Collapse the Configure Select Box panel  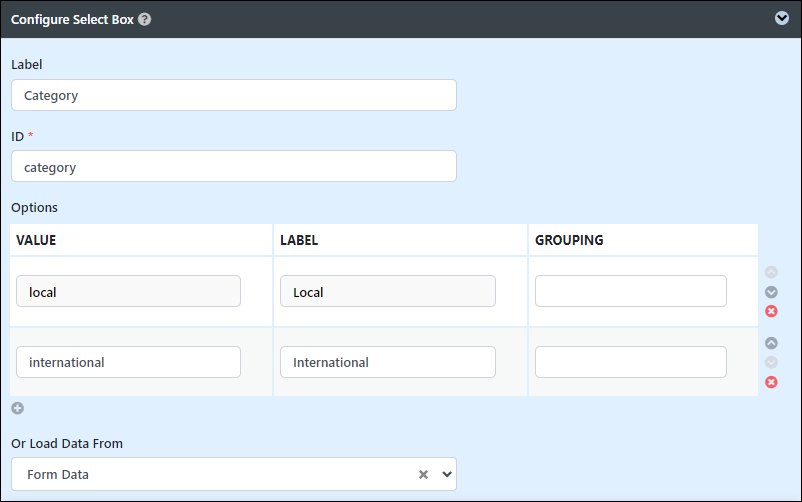coord(782,18)
